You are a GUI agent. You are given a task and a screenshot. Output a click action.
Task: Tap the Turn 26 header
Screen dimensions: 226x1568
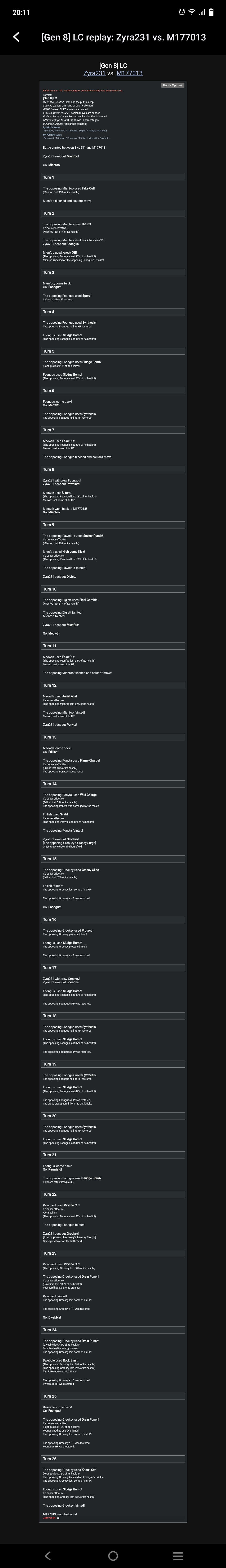pos(50,1458)
